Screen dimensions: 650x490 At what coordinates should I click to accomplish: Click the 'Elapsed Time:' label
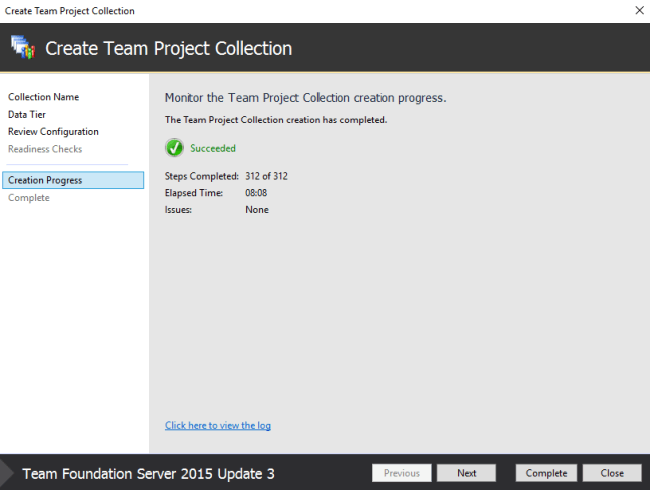click(x=194, y=193)
